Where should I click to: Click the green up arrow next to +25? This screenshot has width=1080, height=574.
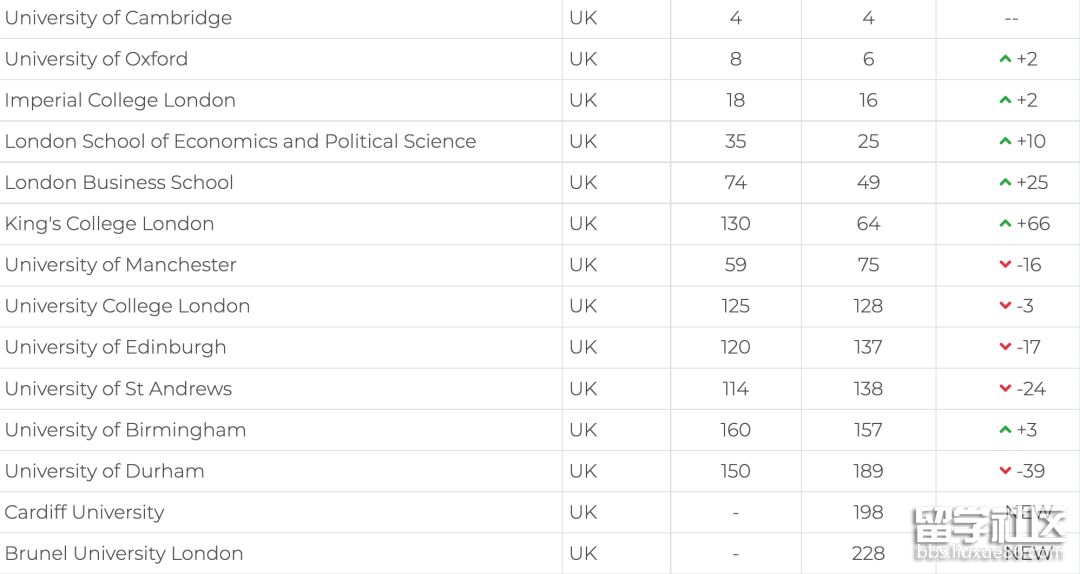(1005, 183)
